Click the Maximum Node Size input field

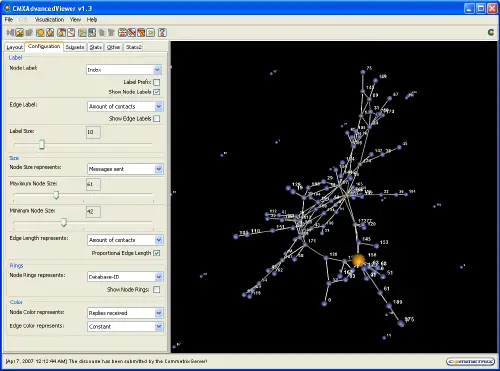pyautogui.click(x=93, y=184)
